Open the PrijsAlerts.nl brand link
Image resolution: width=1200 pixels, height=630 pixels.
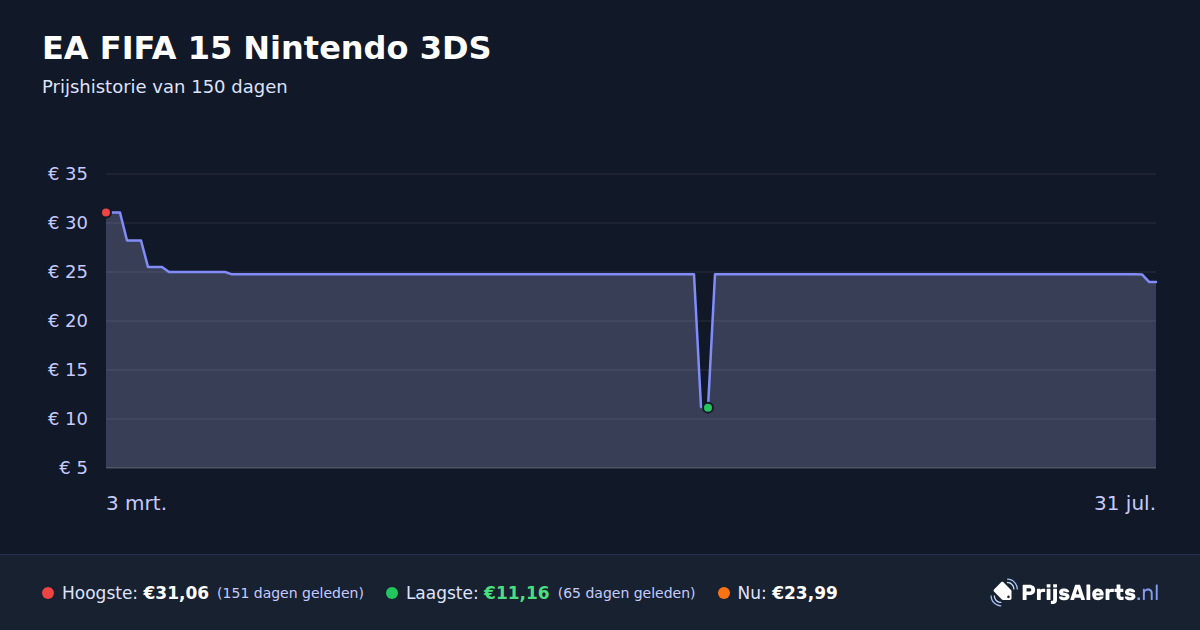click(1075, 593)
